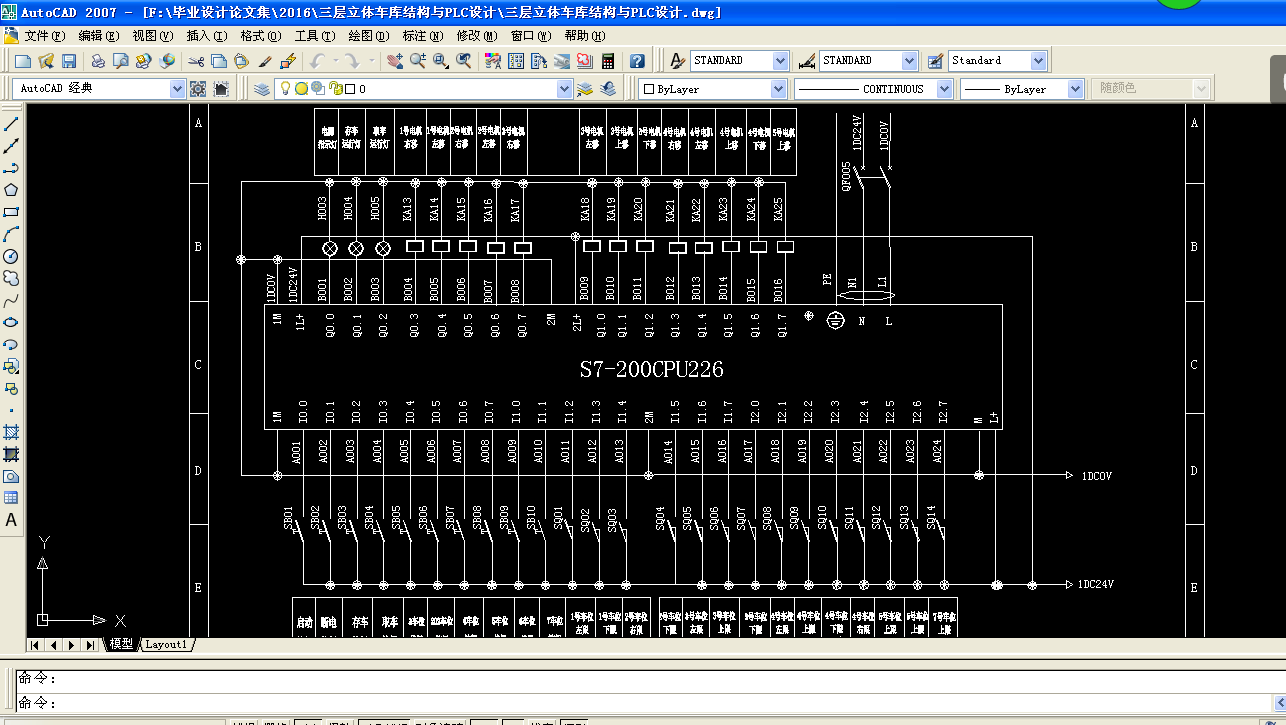The height and width of the screenshot is (725, 1286).
Task: Open the 格式 (Format) menu
Action: (261, 36)
